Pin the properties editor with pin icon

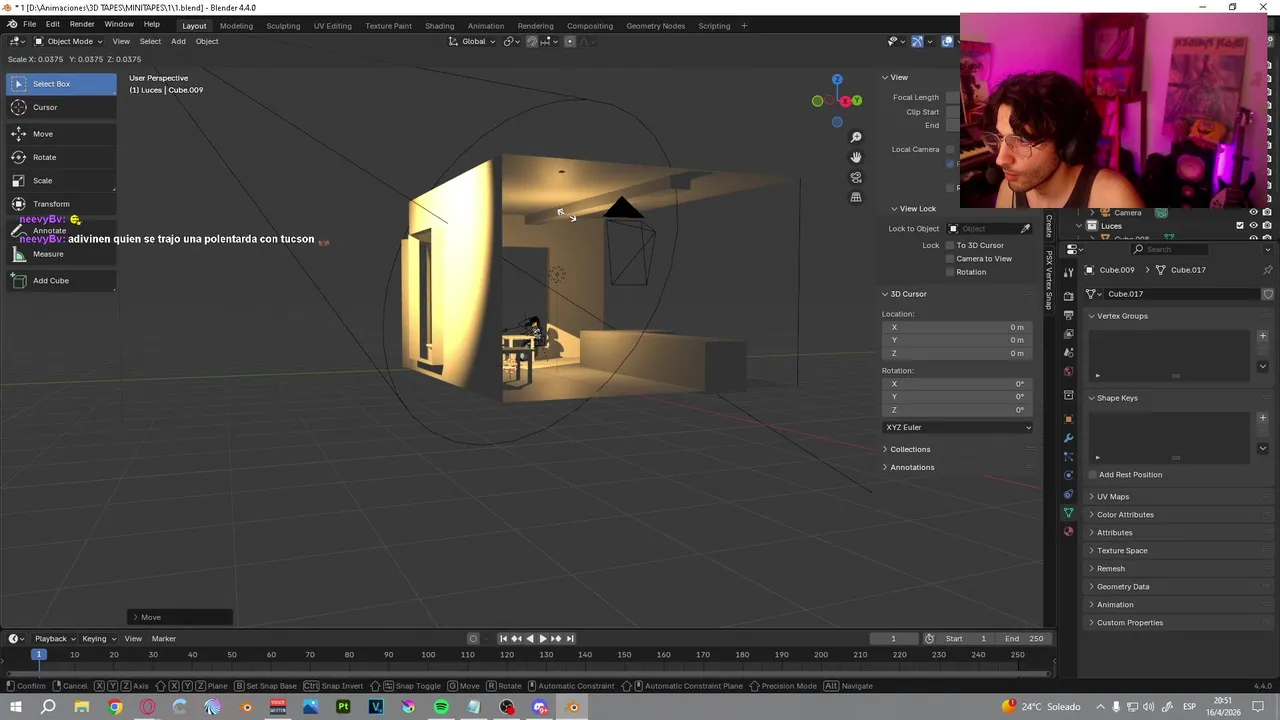pos(1268,270)
